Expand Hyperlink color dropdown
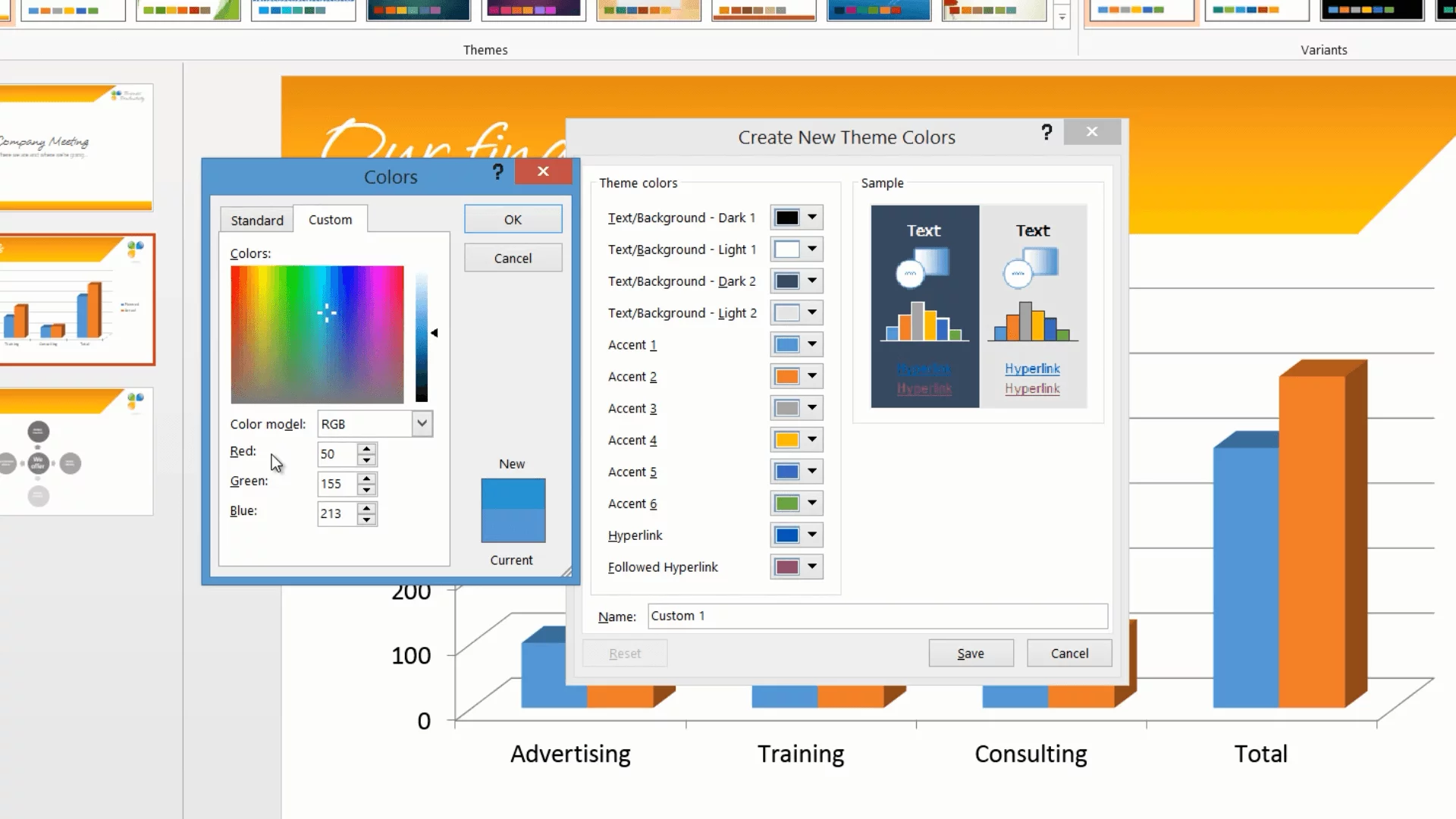Image resolution: width=1456 pixels, height=819 pixels. coord(812,535)
